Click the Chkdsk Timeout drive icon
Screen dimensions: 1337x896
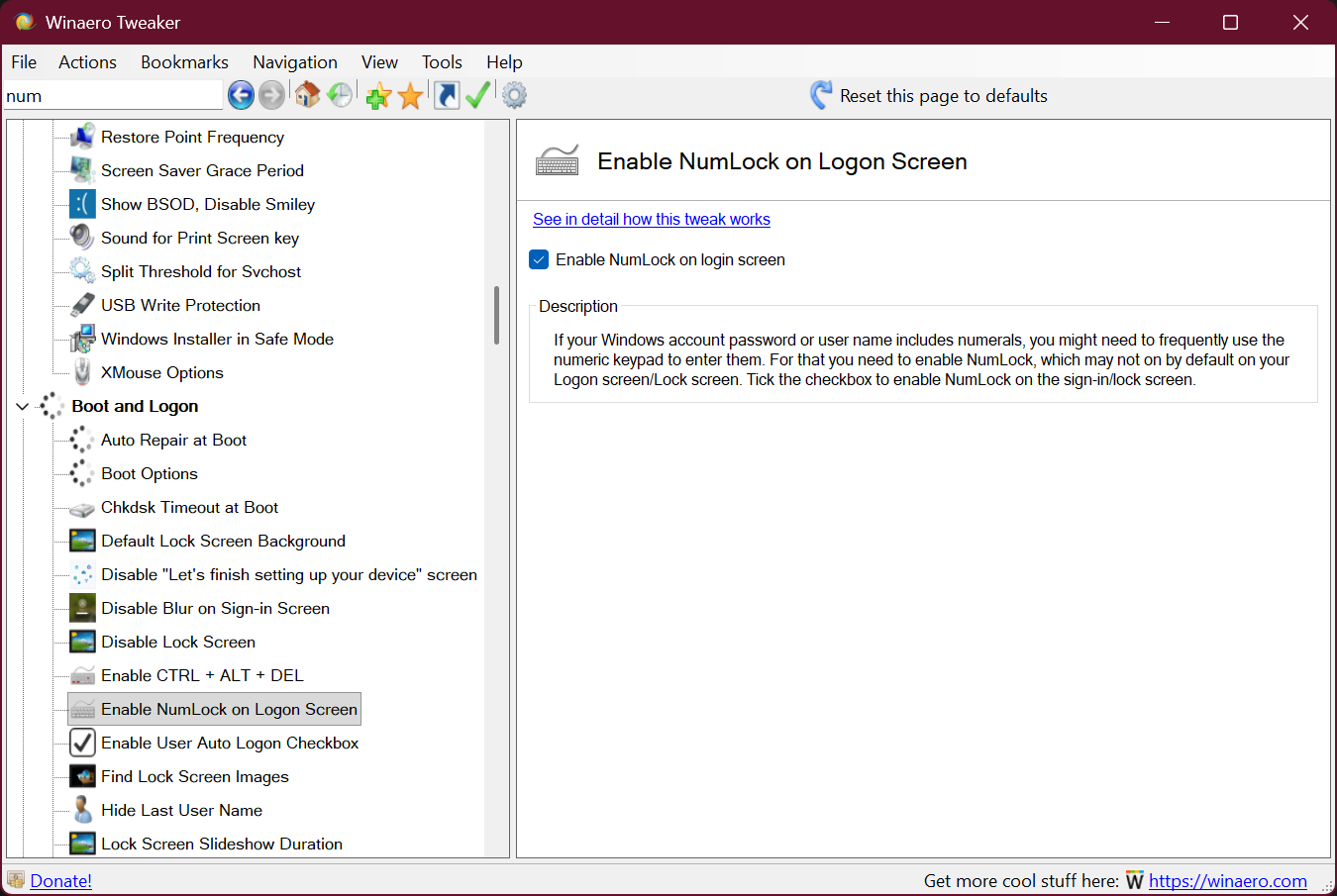pyautogui.click(x=82, y=509)
